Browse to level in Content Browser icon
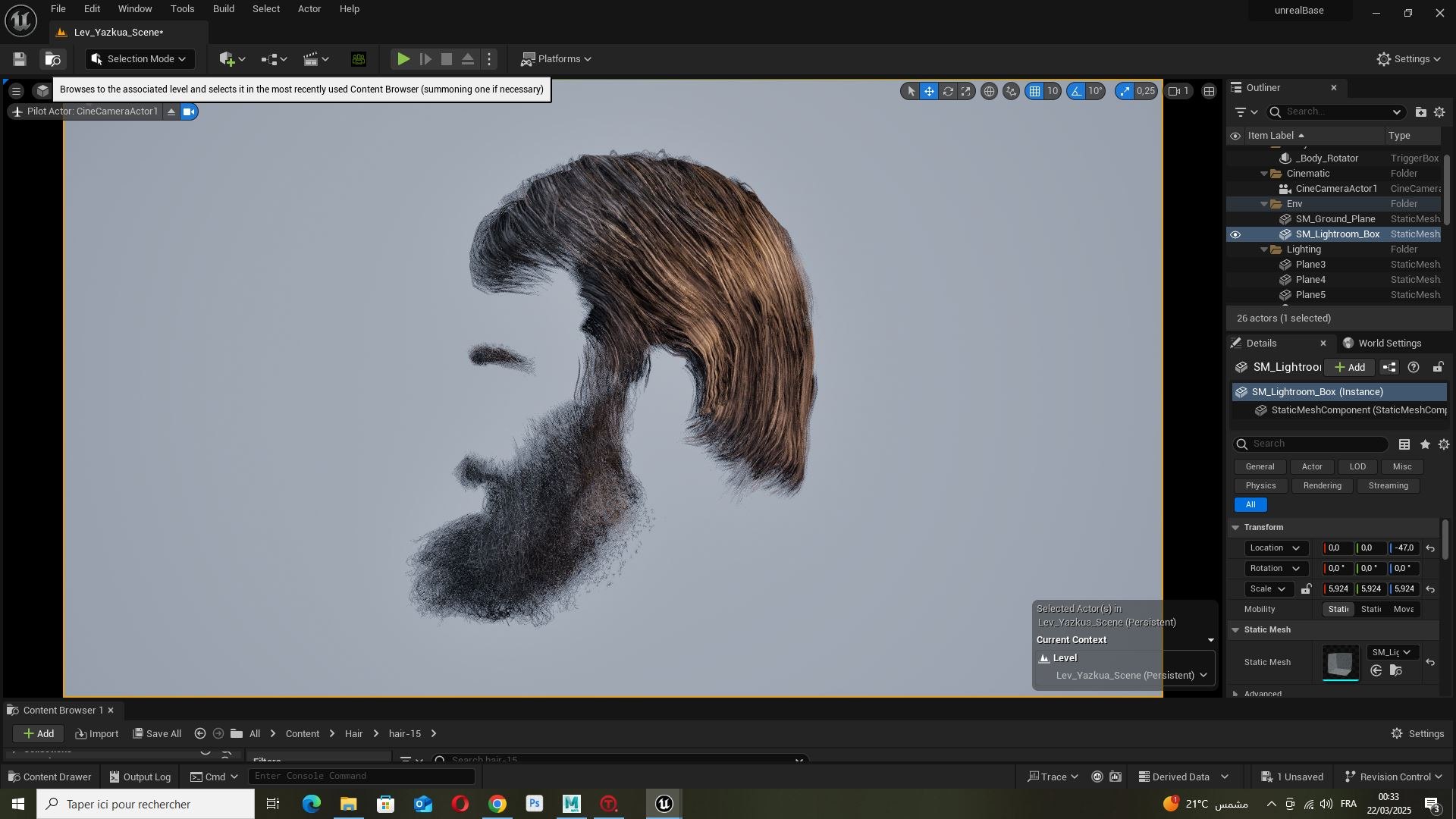 pyautogui.click(x=52, y=59)
